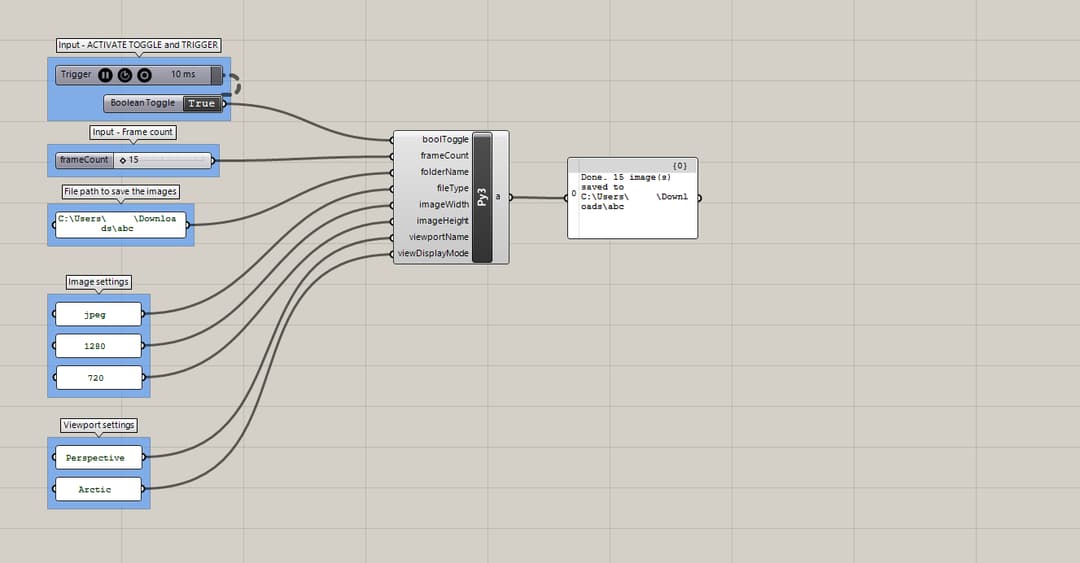Click the Trigger 10 ms interval value
Screen dimensions: 1080x563
(183, 74)
